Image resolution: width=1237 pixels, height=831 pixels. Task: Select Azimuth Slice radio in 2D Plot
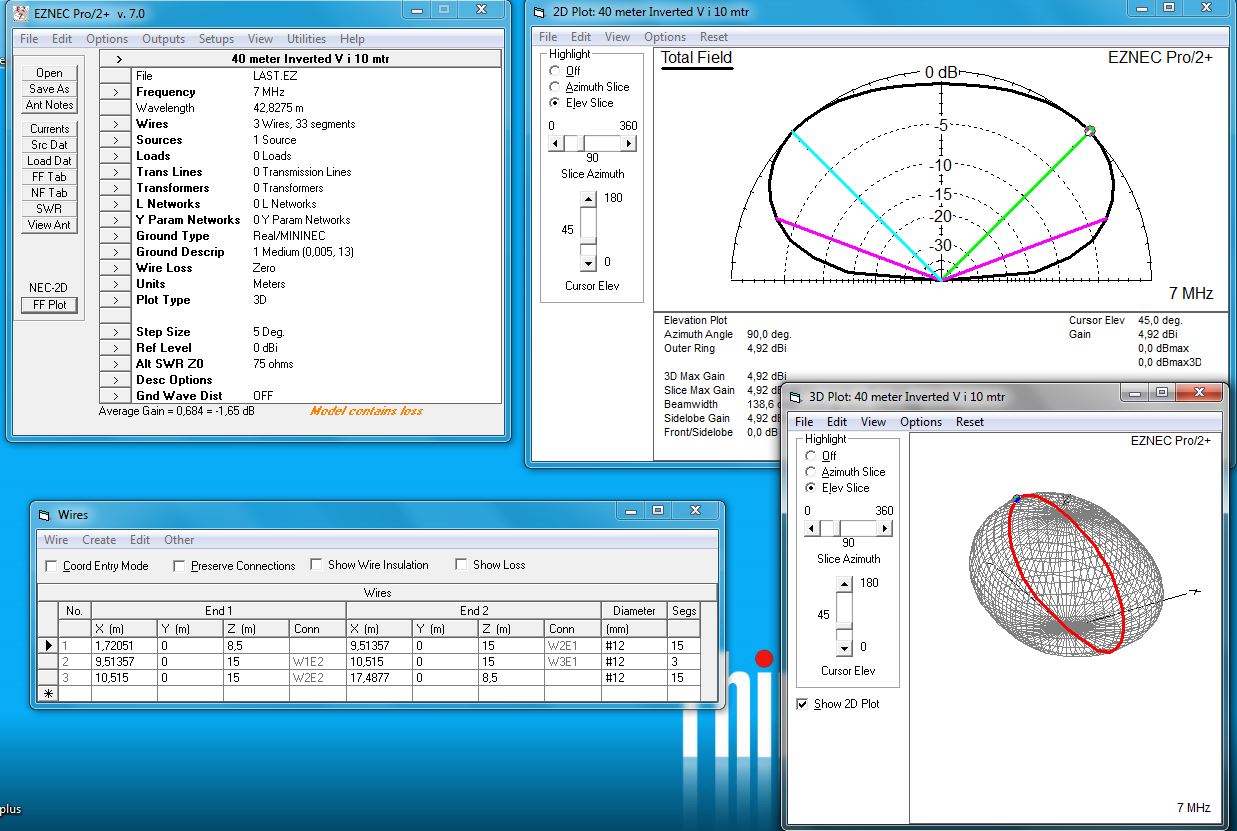pyautogui.click(x=555, y=87)
